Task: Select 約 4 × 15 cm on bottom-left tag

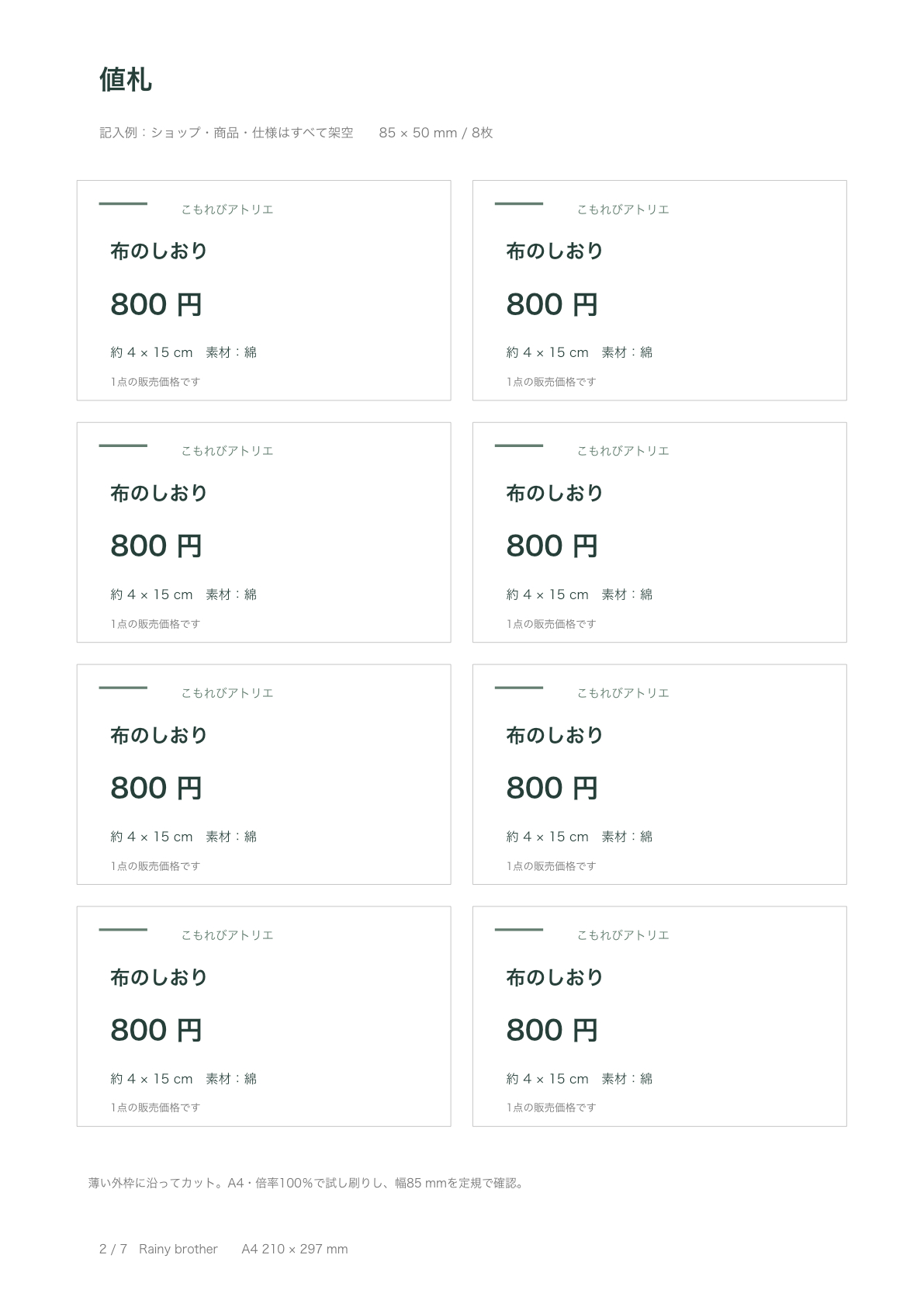Action: pyautogui.click(x=151, y=1079)
